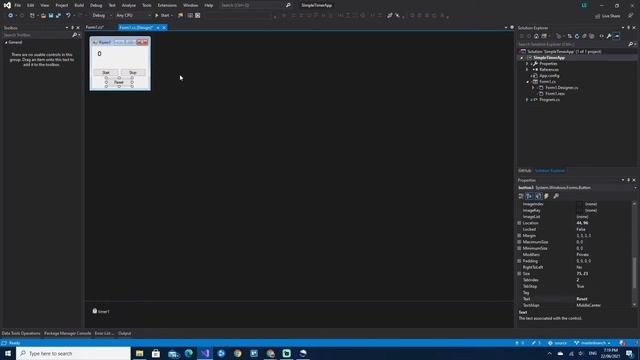Click the Open File toolbar icon
Screen dimensions: 640x360
[x=43, y=16]
